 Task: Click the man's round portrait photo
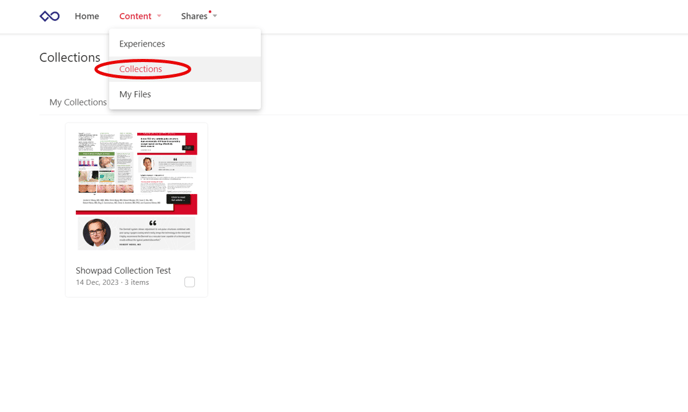(x=97, y=232)
